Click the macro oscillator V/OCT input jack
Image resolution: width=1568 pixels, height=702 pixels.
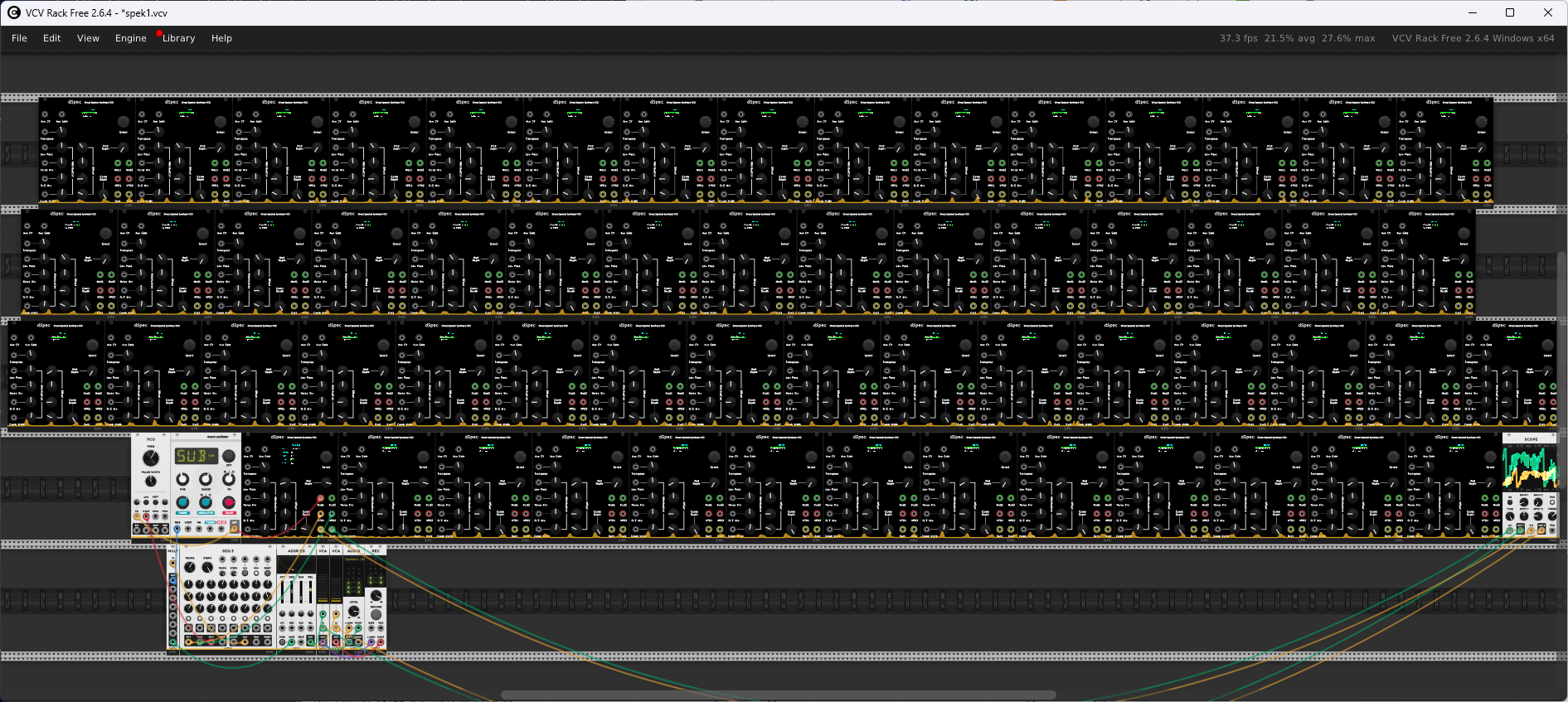[x=188, y=529]
